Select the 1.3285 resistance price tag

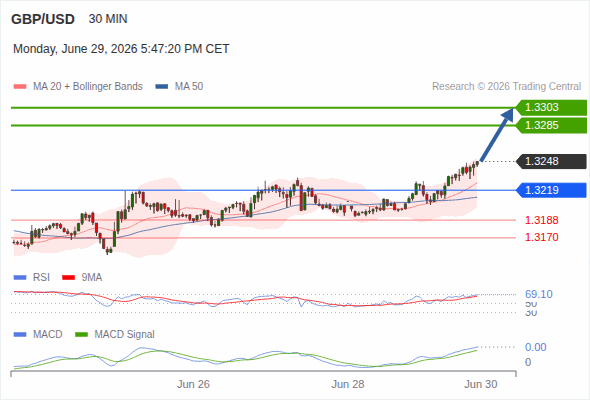551,125
